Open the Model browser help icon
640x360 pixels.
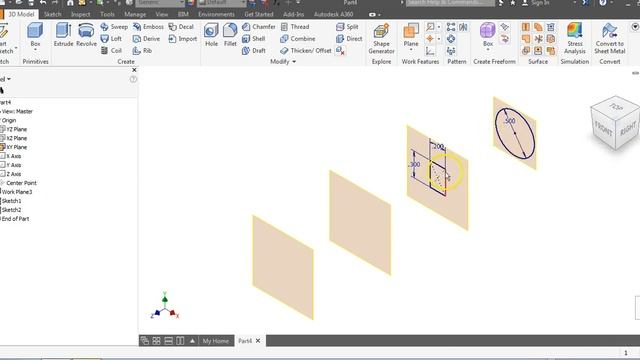click(x=133, y=80)
